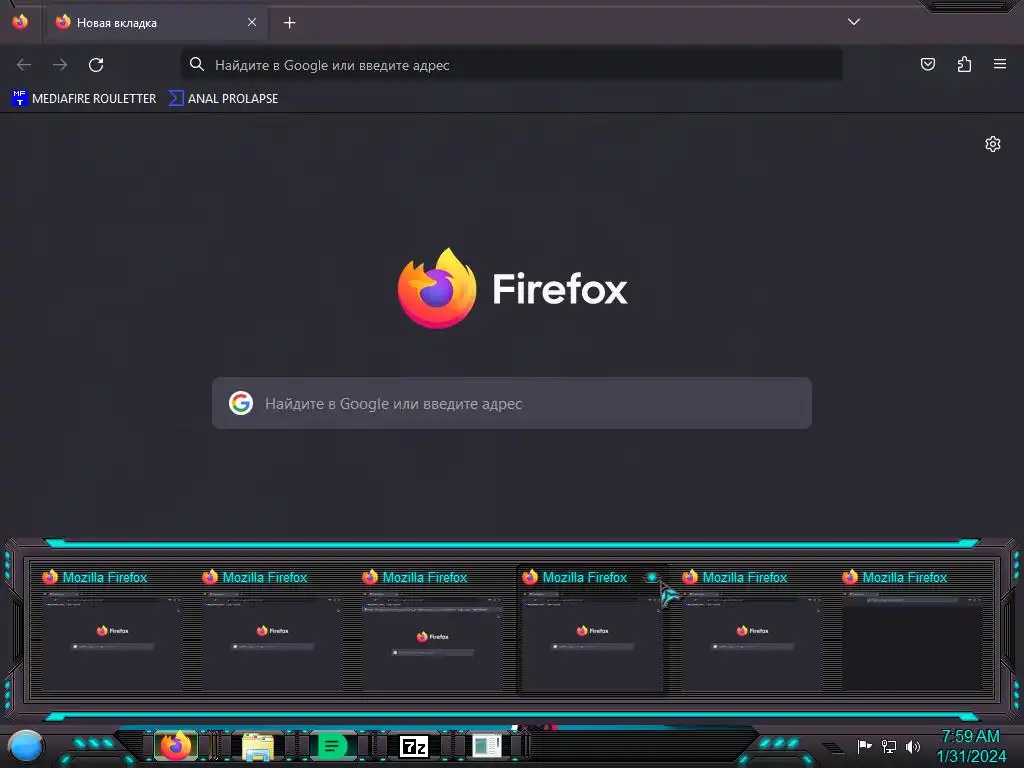
Task: Open the ANAL PROLAPSE bookmark
Action: point(223,99)
